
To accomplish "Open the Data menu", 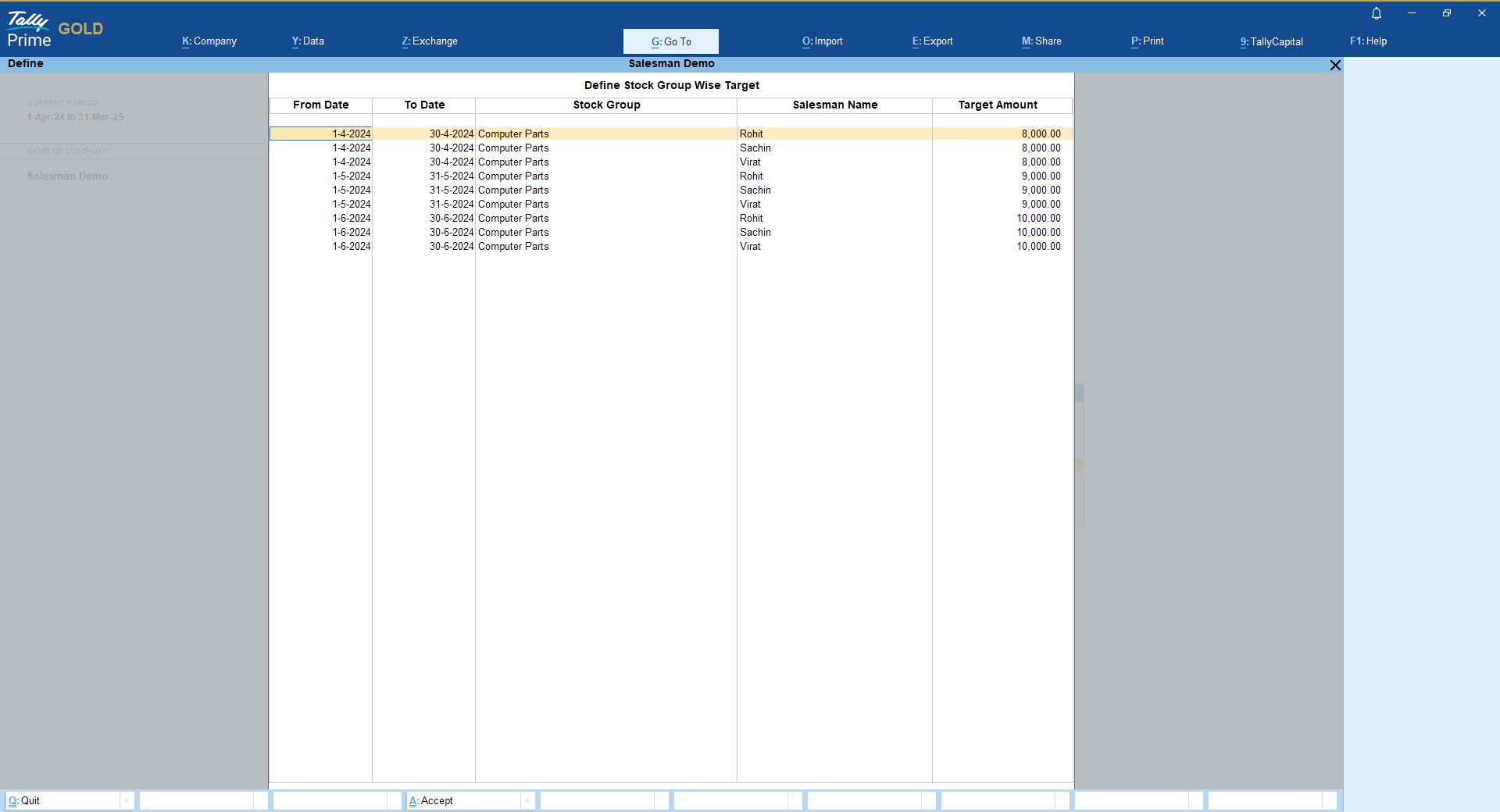I will (x=308, y=41).
